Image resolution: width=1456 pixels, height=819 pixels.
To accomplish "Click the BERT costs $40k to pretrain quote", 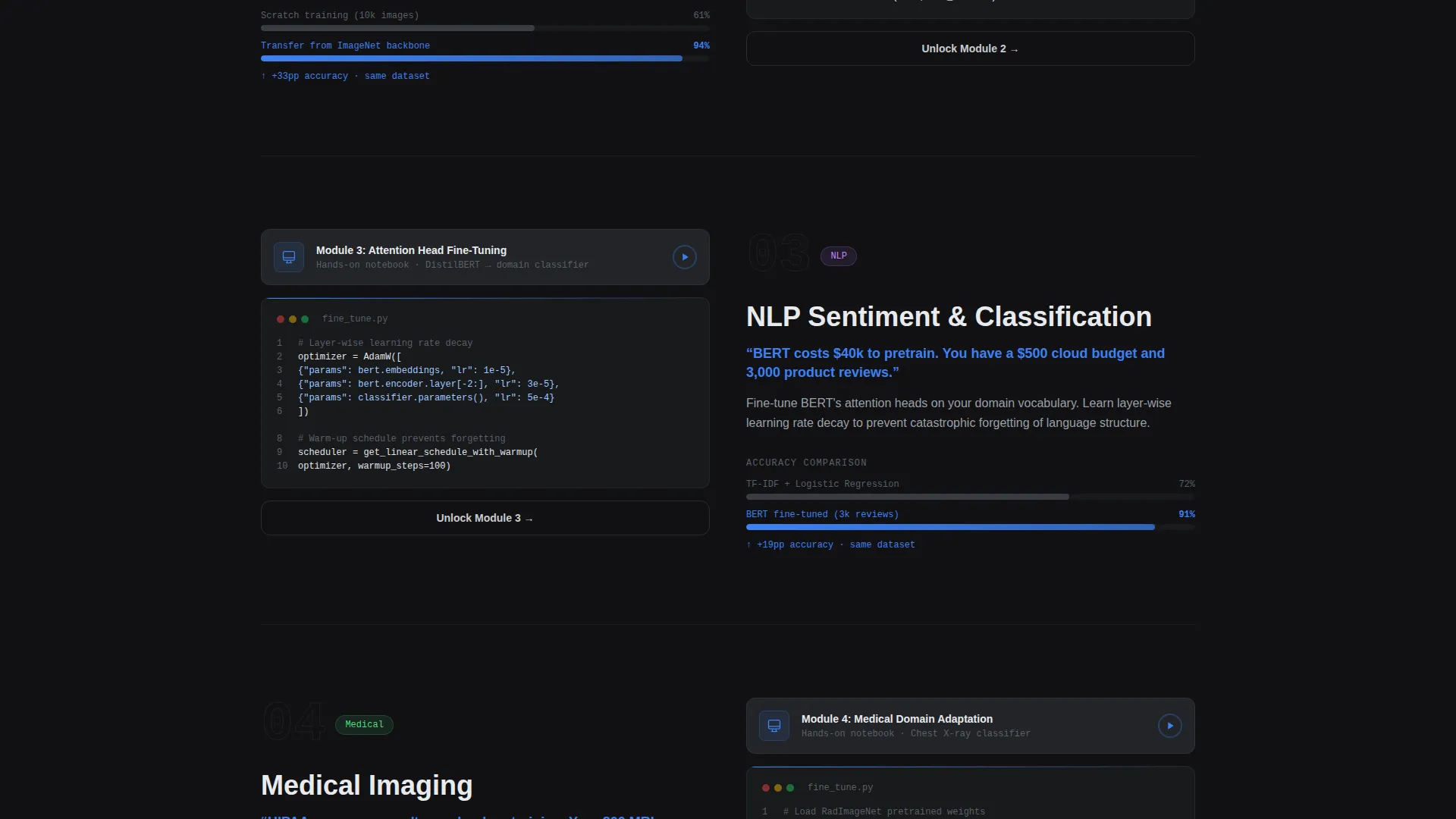I will point(955,363).
